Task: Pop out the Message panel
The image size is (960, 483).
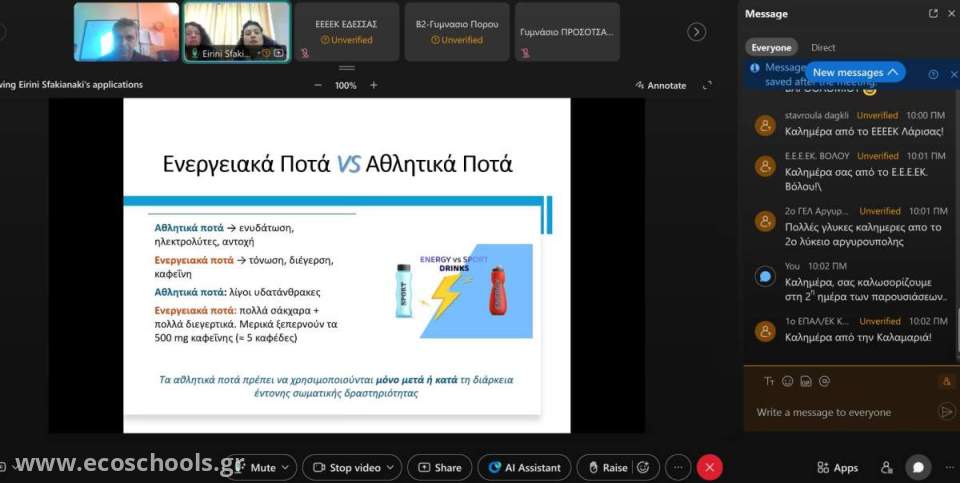Action: (933, 14)
